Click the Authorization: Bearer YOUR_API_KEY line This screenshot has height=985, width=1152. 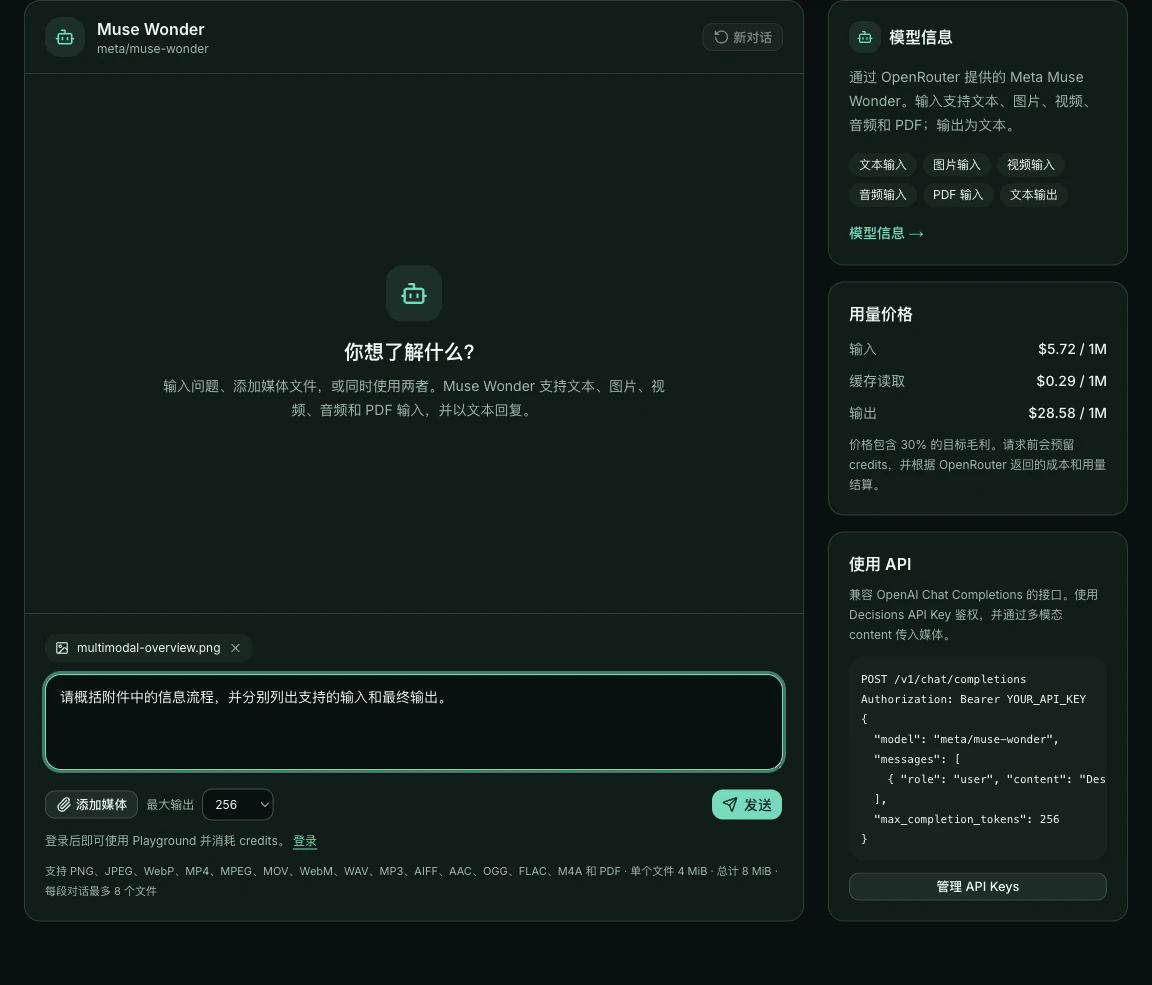pyautogui.click(x=973, y=699)
